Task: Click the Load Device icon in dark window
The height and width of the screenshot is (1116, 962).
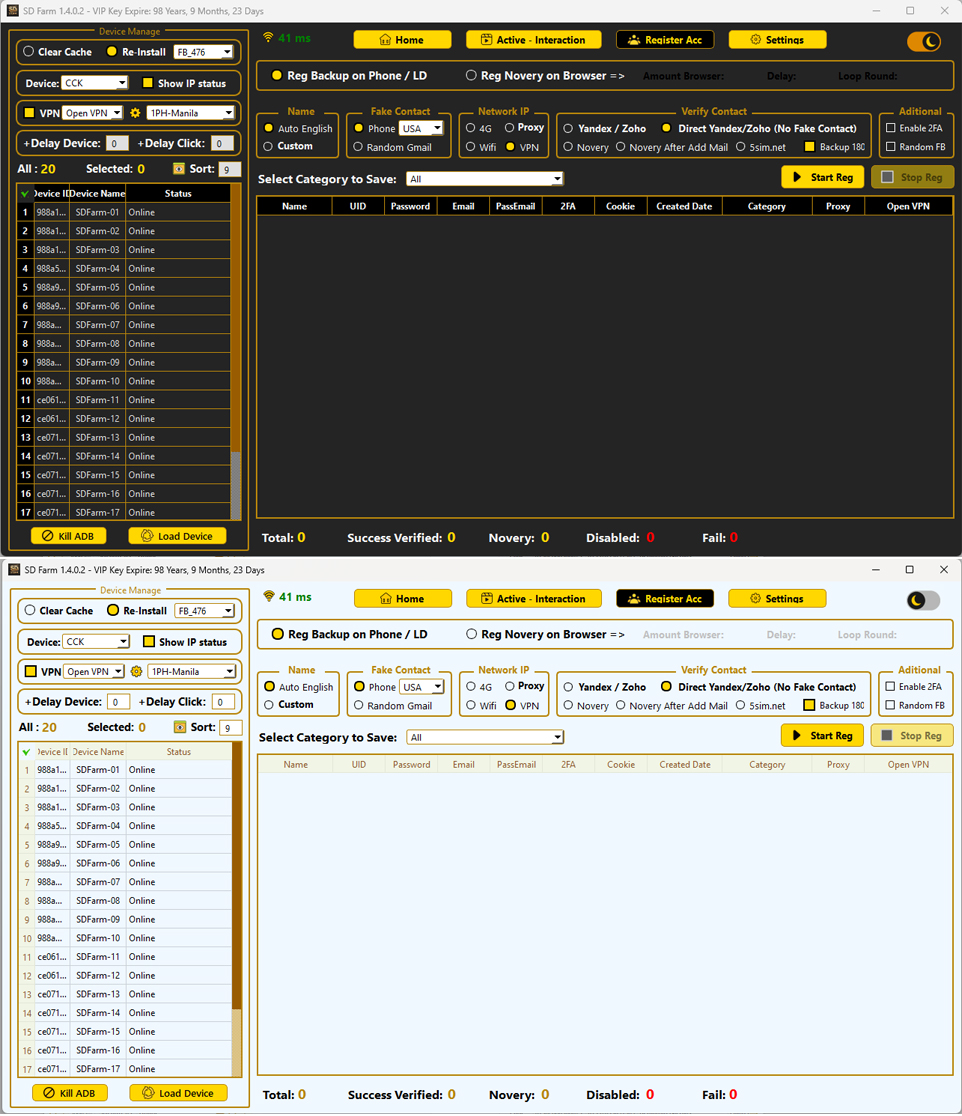Action: pos(147,536)
